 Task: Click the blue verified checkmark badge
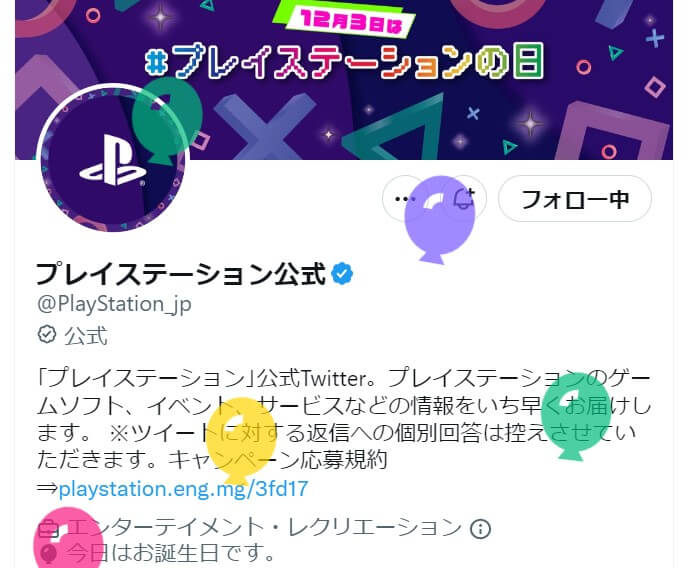(342, 274)
